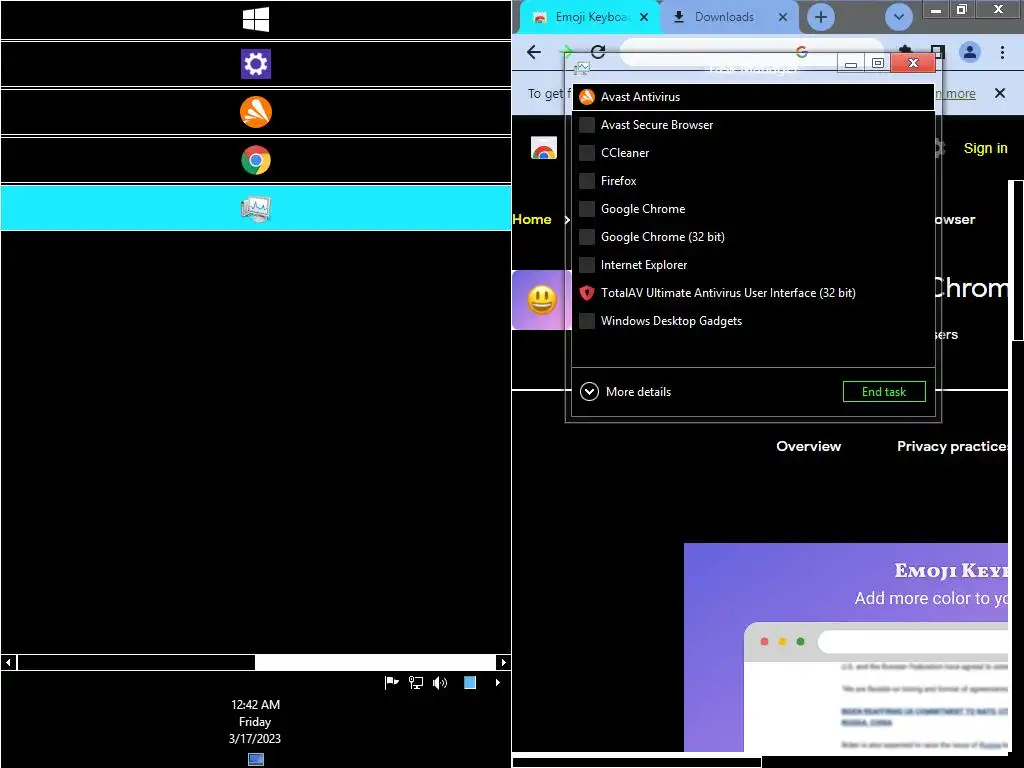
Task: Select CCleaner in Task Manager
Action: pyautogui.click(x=753, y=153)
